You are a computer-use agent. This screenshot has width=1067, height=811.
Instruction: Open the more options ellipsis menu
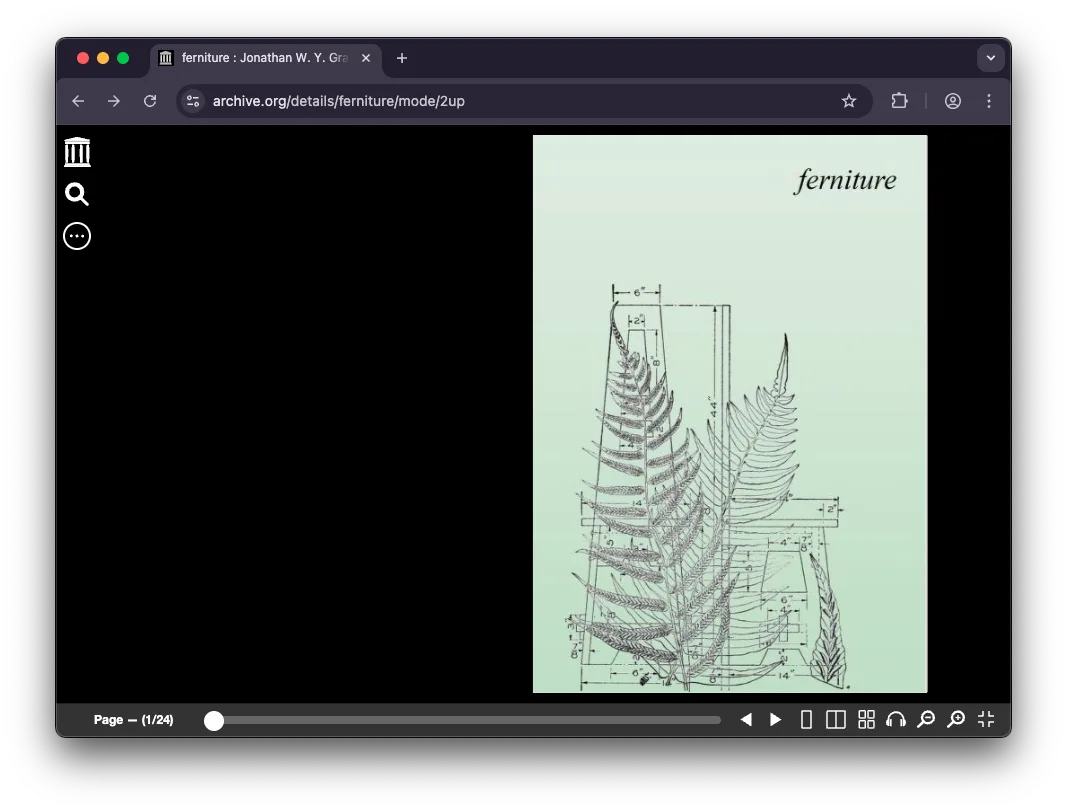[x=77, y=236]
